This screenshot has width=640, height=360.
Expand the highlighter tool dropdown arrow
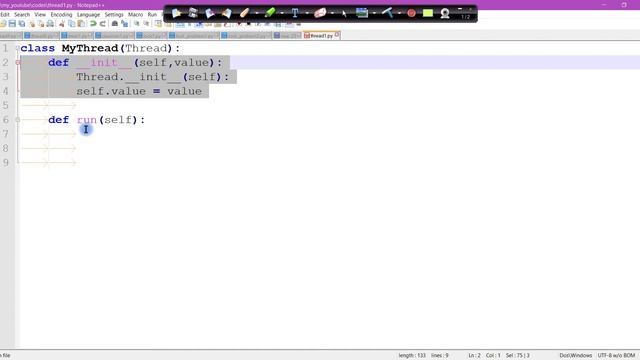click(x=282, y=13)
